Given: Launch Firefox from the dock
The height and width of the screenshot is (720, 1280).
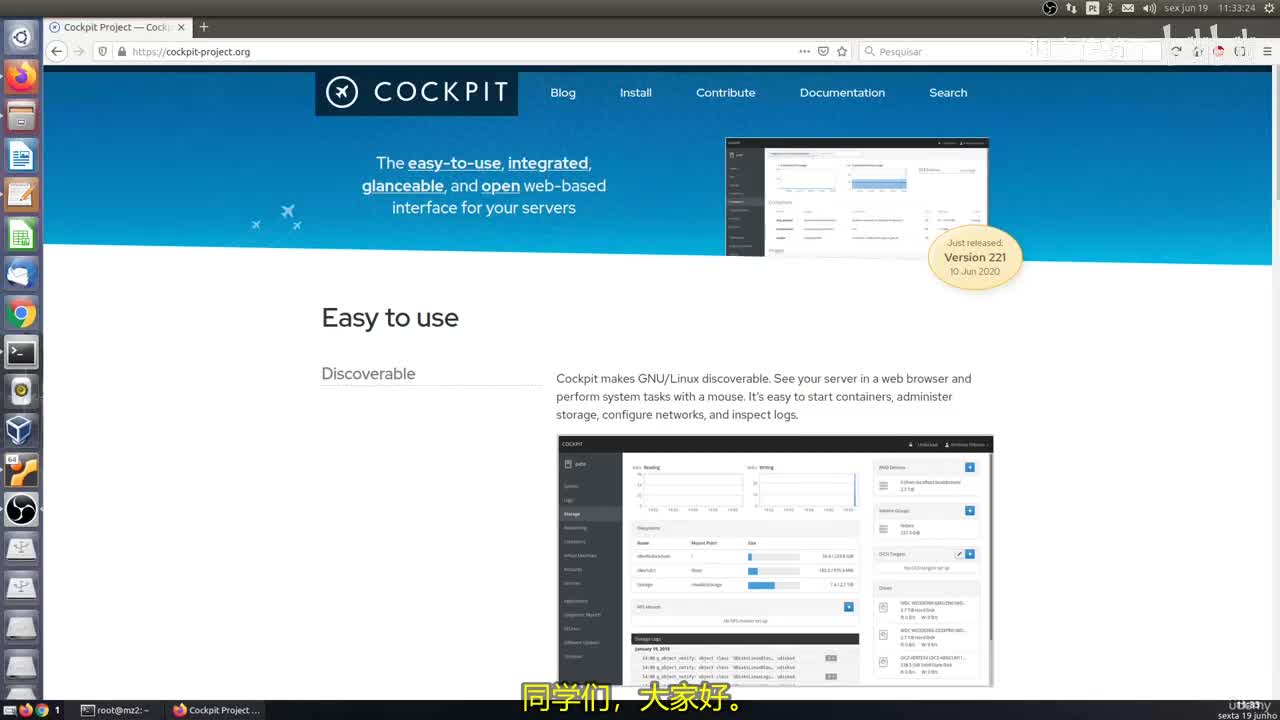Looking at the screenshot, I should click(x=21, y=76).
